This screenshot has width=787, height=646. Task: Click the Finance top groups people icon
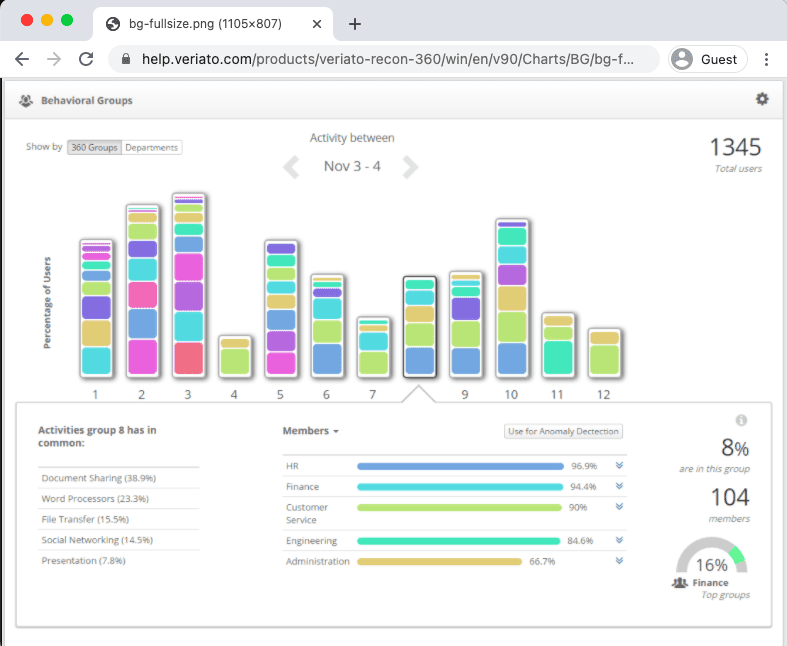(x=680, y=583)
